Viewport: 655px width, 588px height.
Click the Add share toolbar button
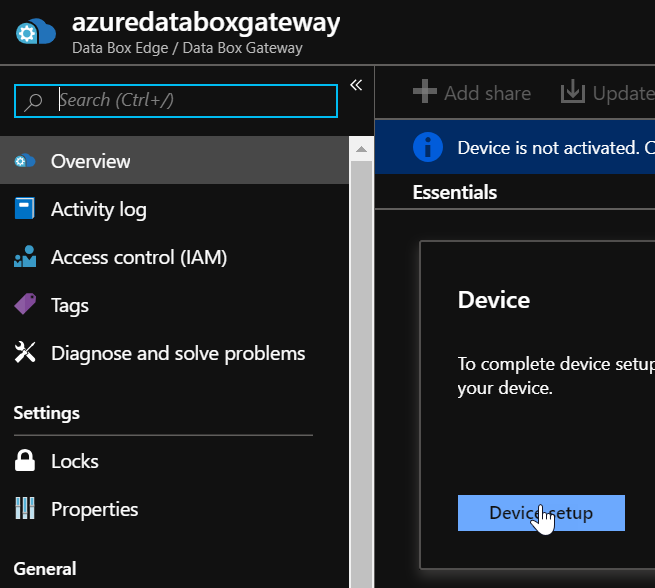(472, 93)
